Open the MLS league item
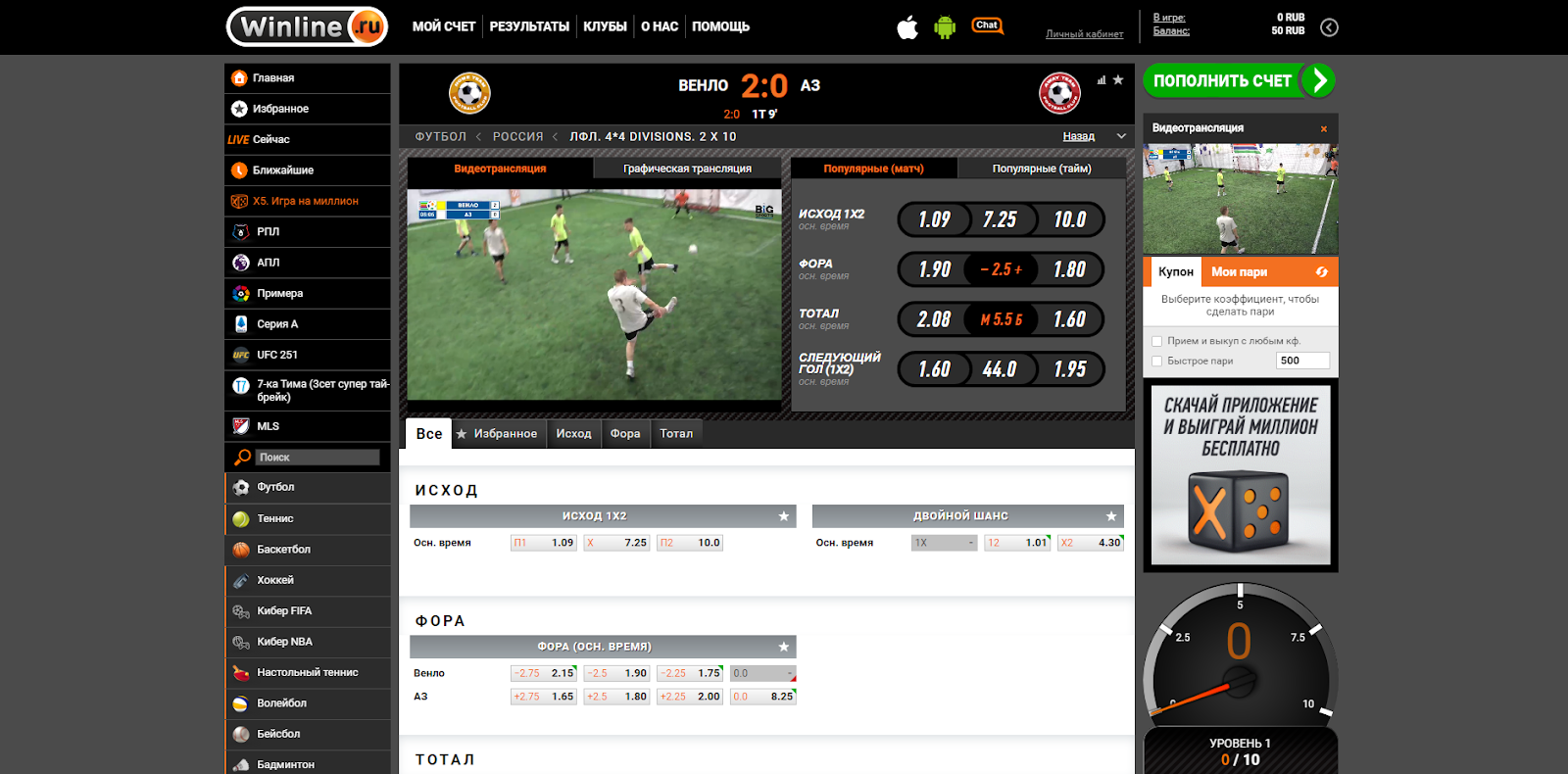Screen dimensions: 1568x774 [308, 426]
